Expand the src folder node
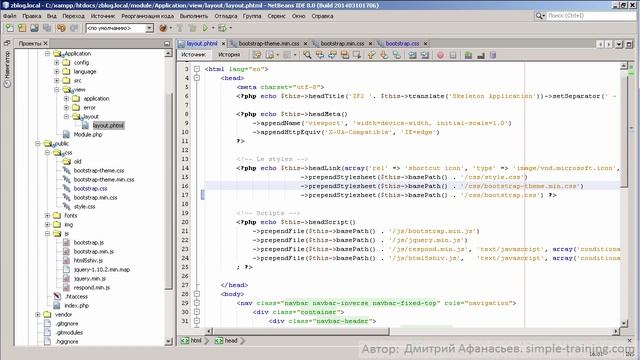This screenshot has height=360, width=640. point(57,80)
